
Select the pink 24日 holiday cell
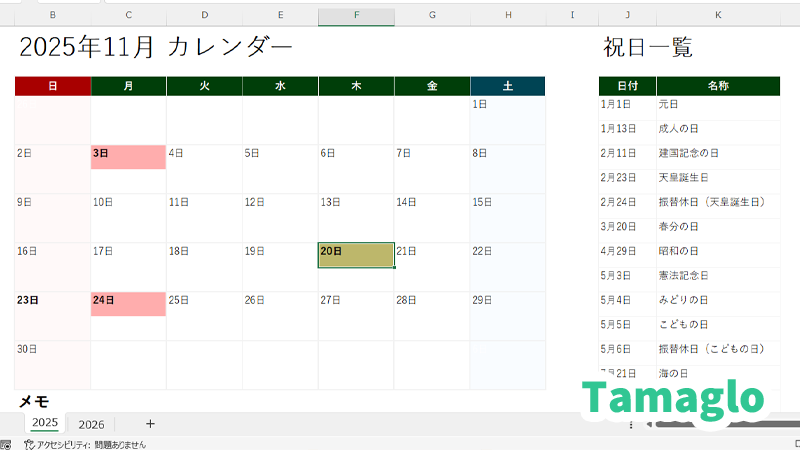(x=128, y=303)
